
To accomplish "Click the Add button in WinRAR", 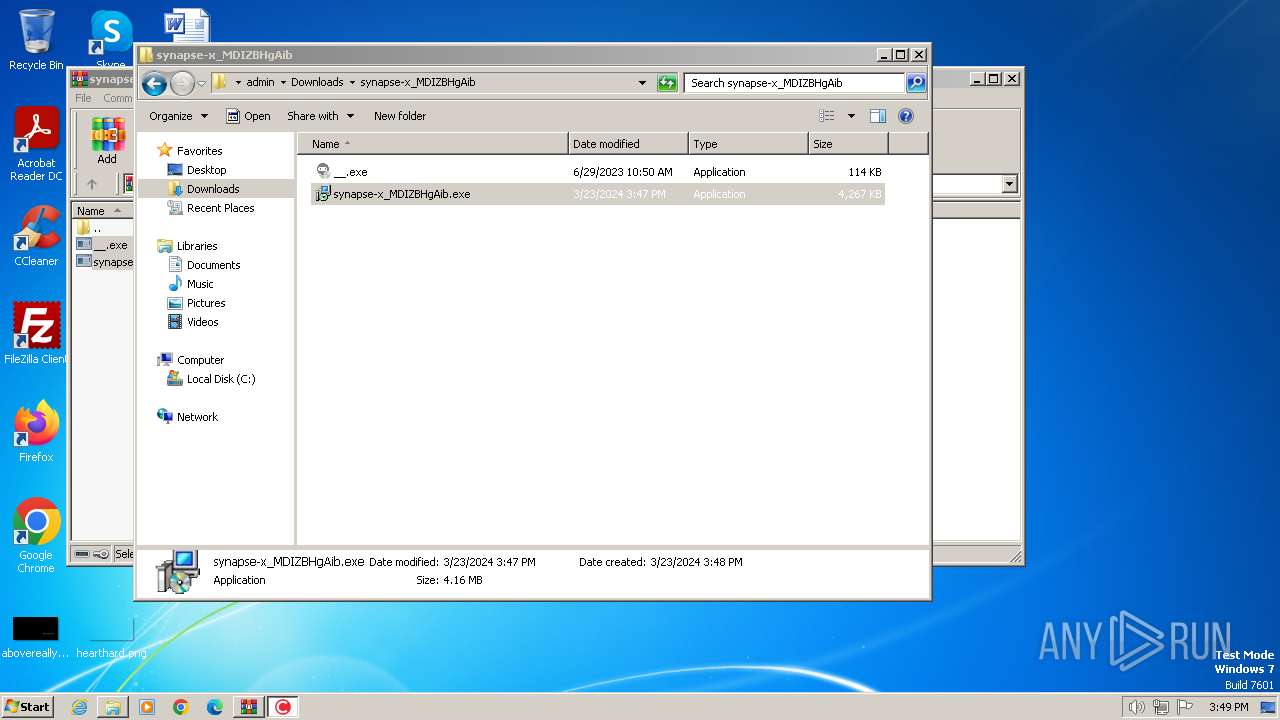I will point(107,141).
